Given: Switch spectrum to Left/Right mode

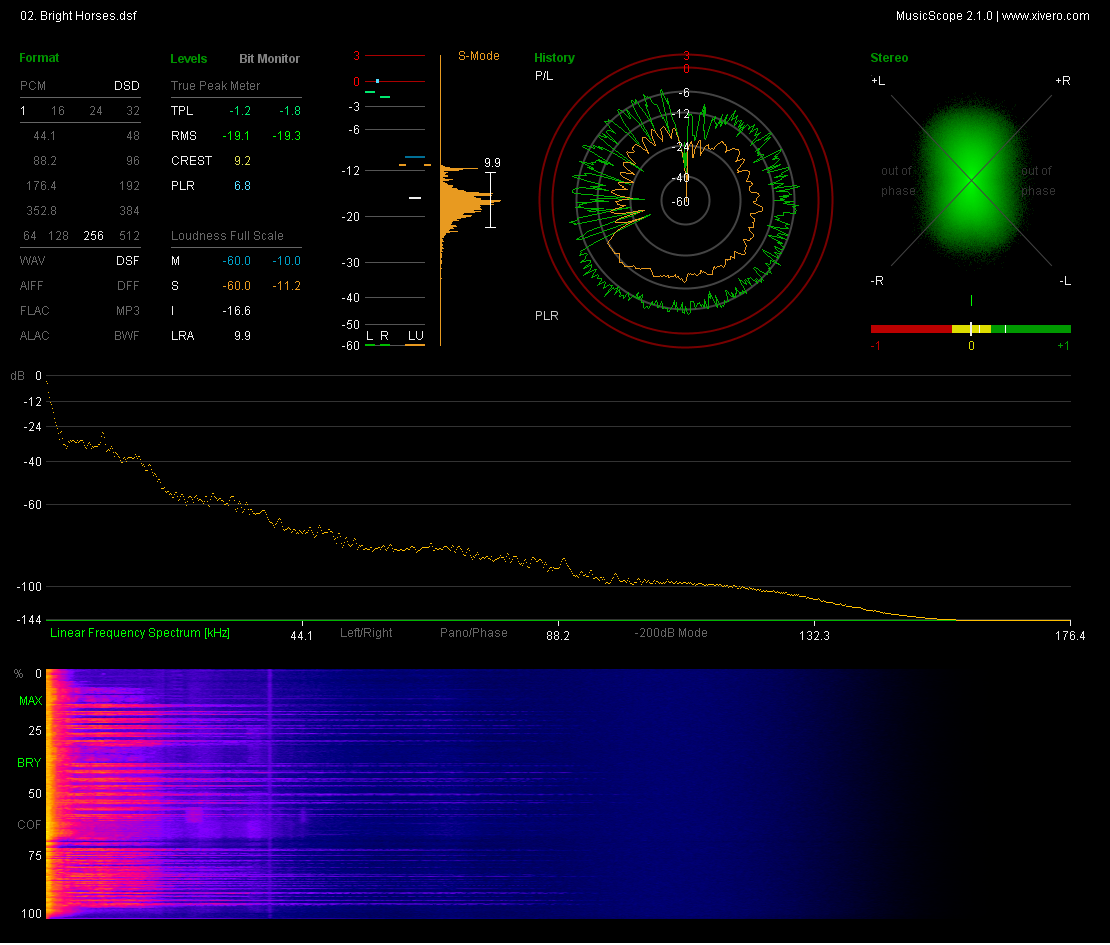Looking at the screenshot, I should tap(366, 633).
